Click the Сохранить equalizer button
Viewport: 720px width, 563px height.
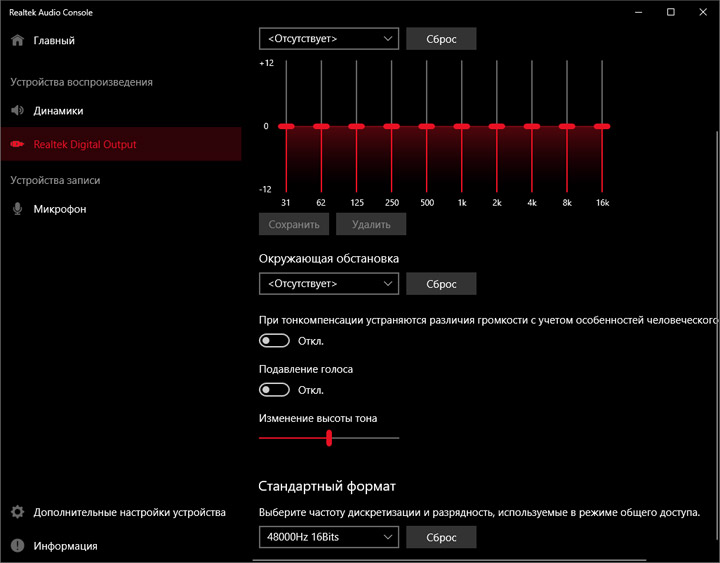[294, 225]
